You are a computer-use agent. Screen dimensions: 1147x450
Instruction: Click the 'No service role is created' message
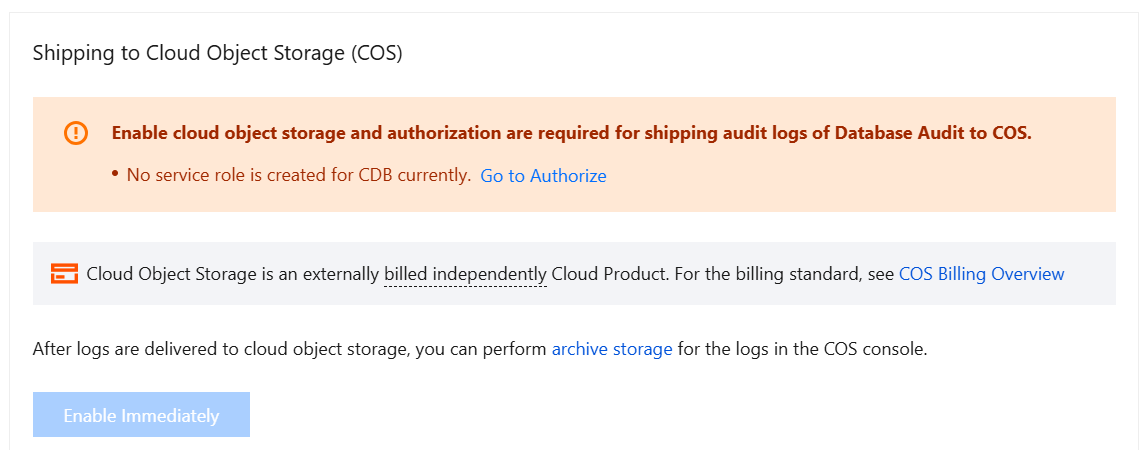(299, 175)
